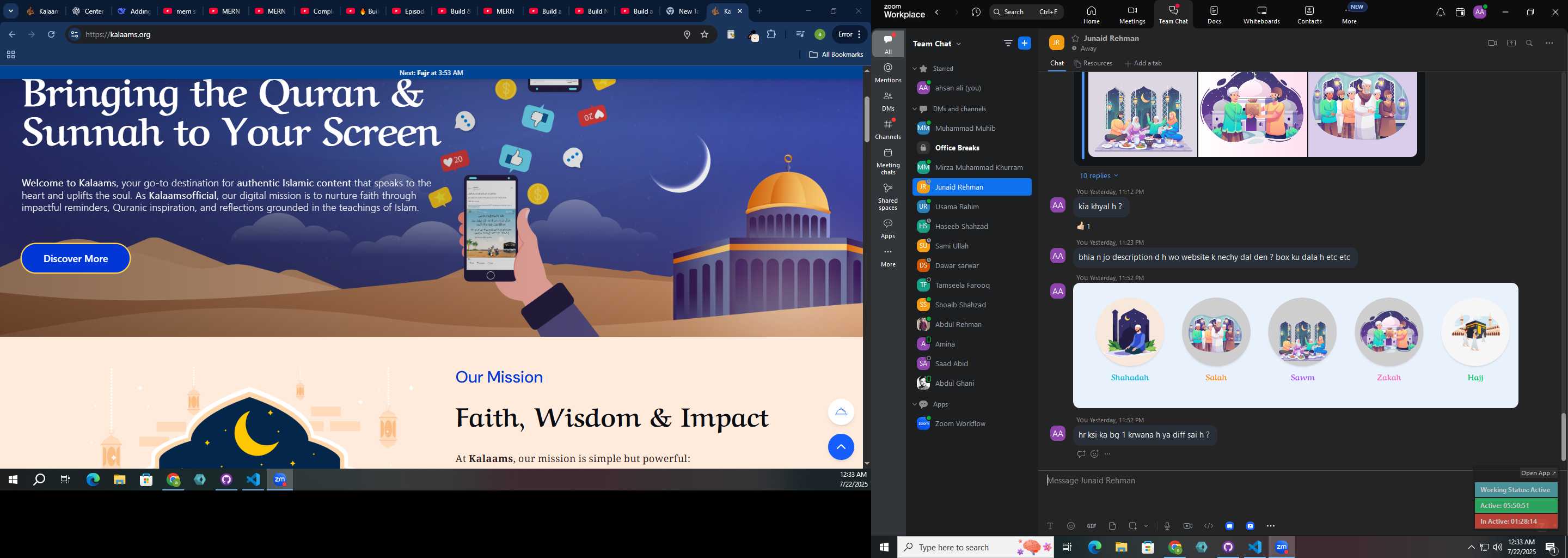Open chat with Muhammad Muhib

[971, 129]
